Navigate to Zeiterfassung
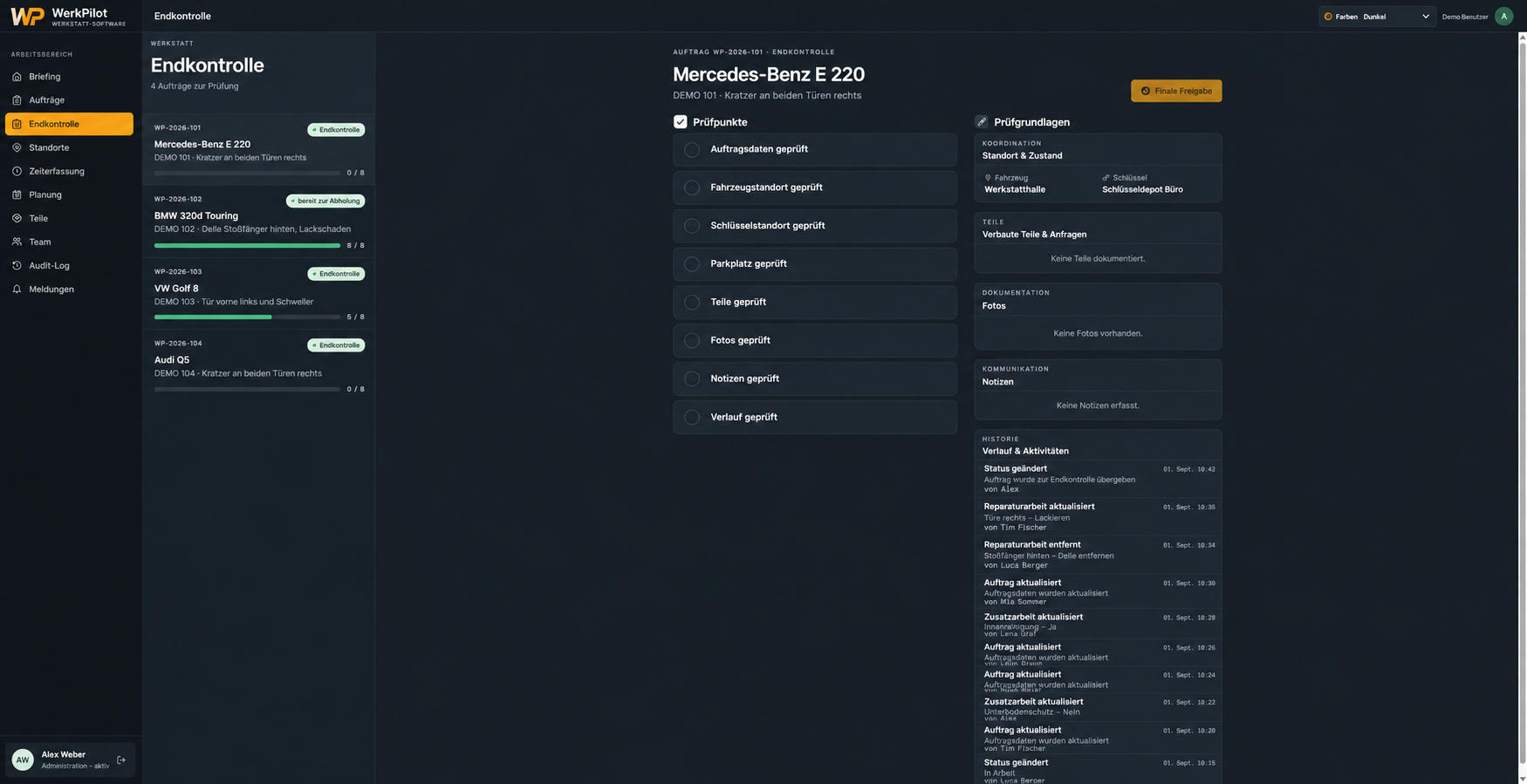Viewport: 1527px width, 784px height. pyautogui.click(x=69, y=171)
